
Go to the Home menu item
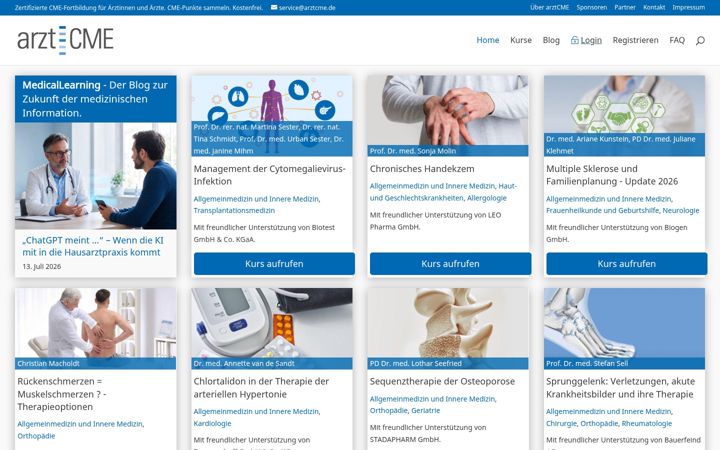[488, 40]
